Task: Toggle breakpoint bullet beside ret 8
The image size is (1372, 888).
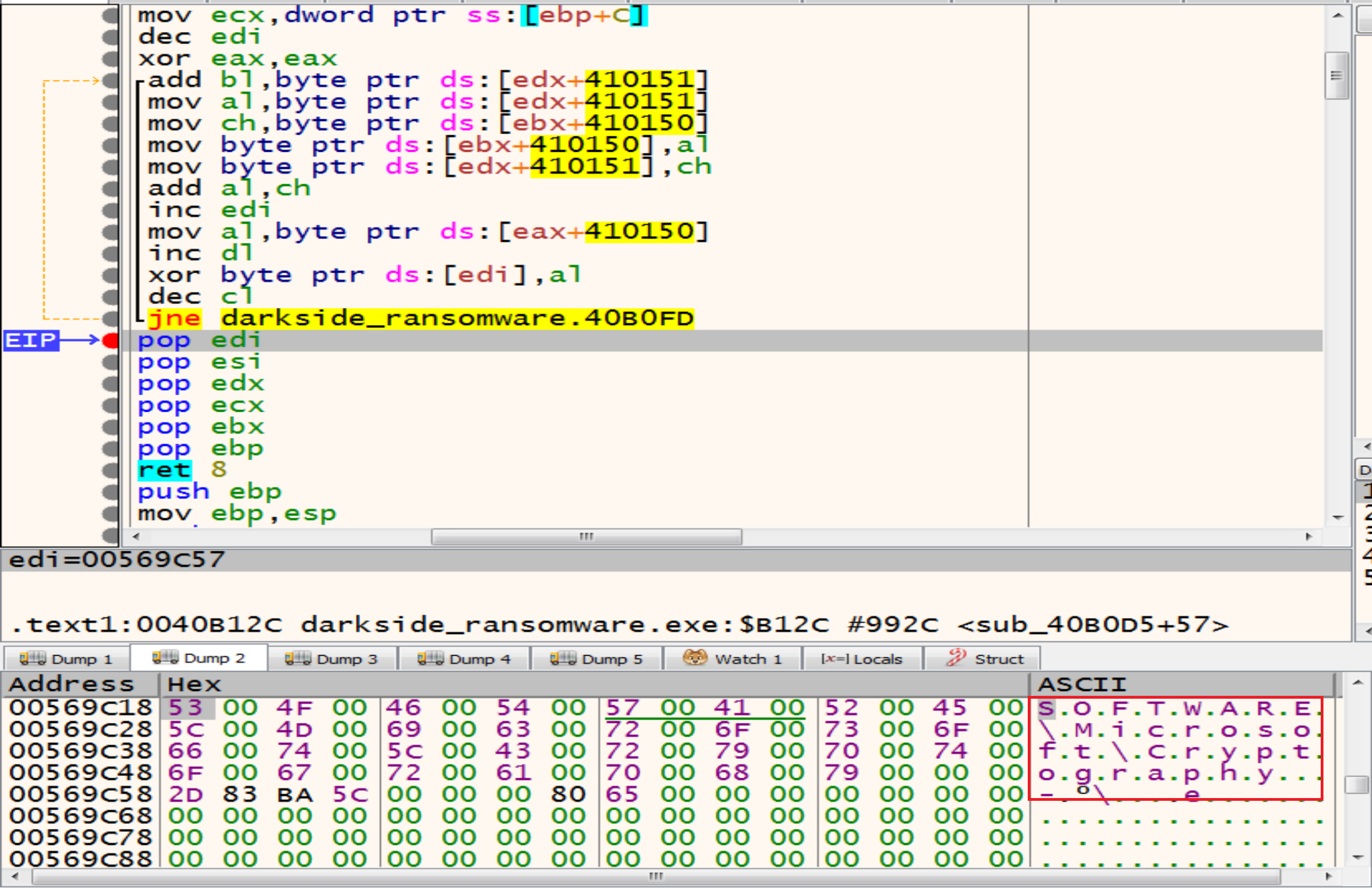Action: tap(110, 471)
